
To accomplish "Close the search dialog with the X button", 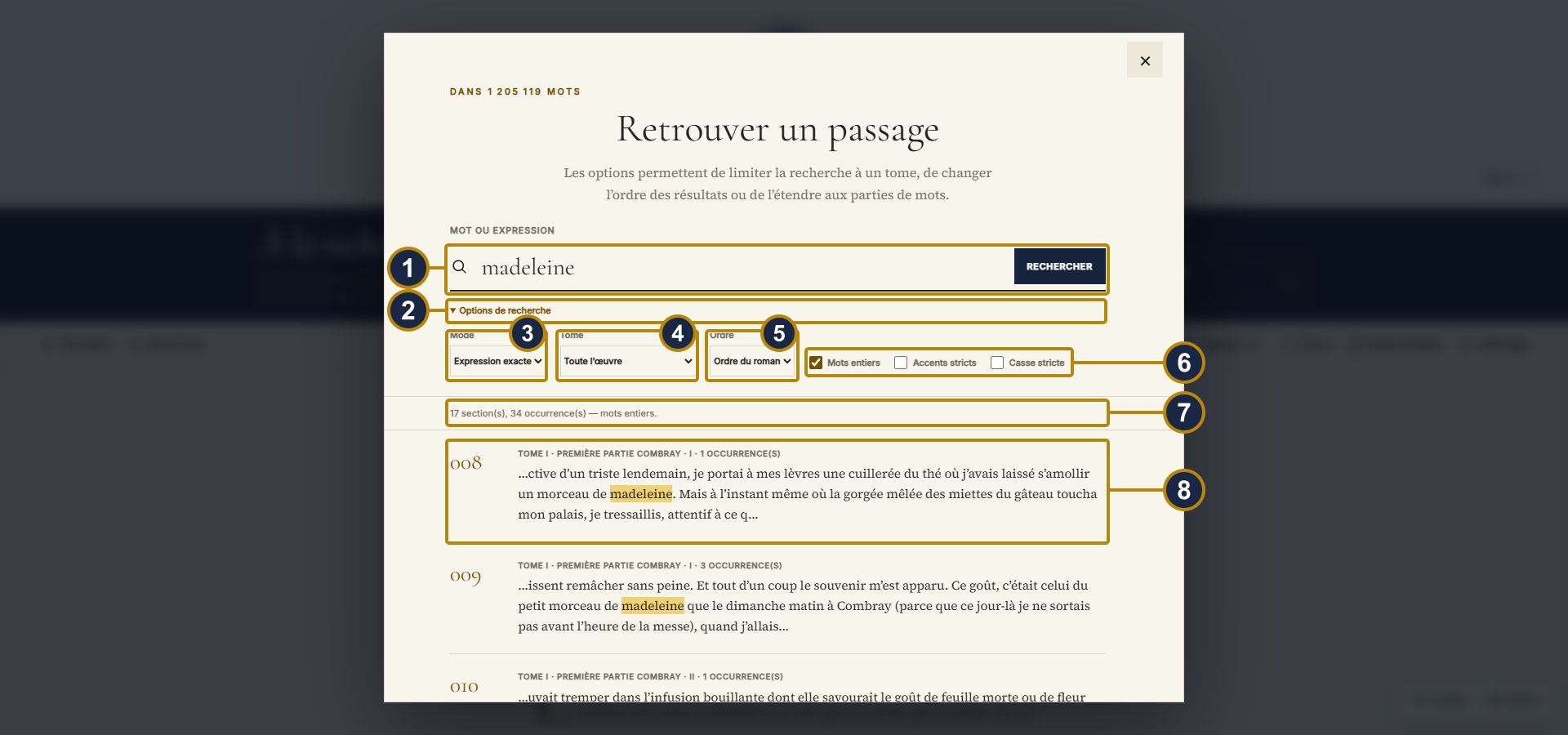I will tap(1144, 60).
